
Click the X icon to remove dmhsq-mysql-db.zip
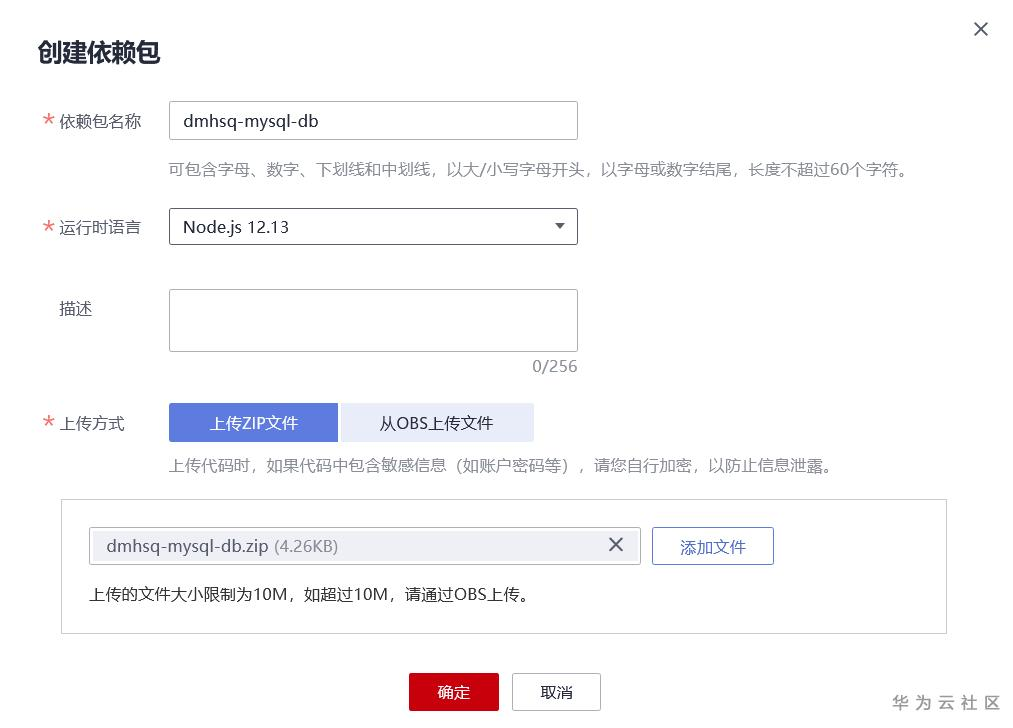pyautogui.click(x=617, y=546)
